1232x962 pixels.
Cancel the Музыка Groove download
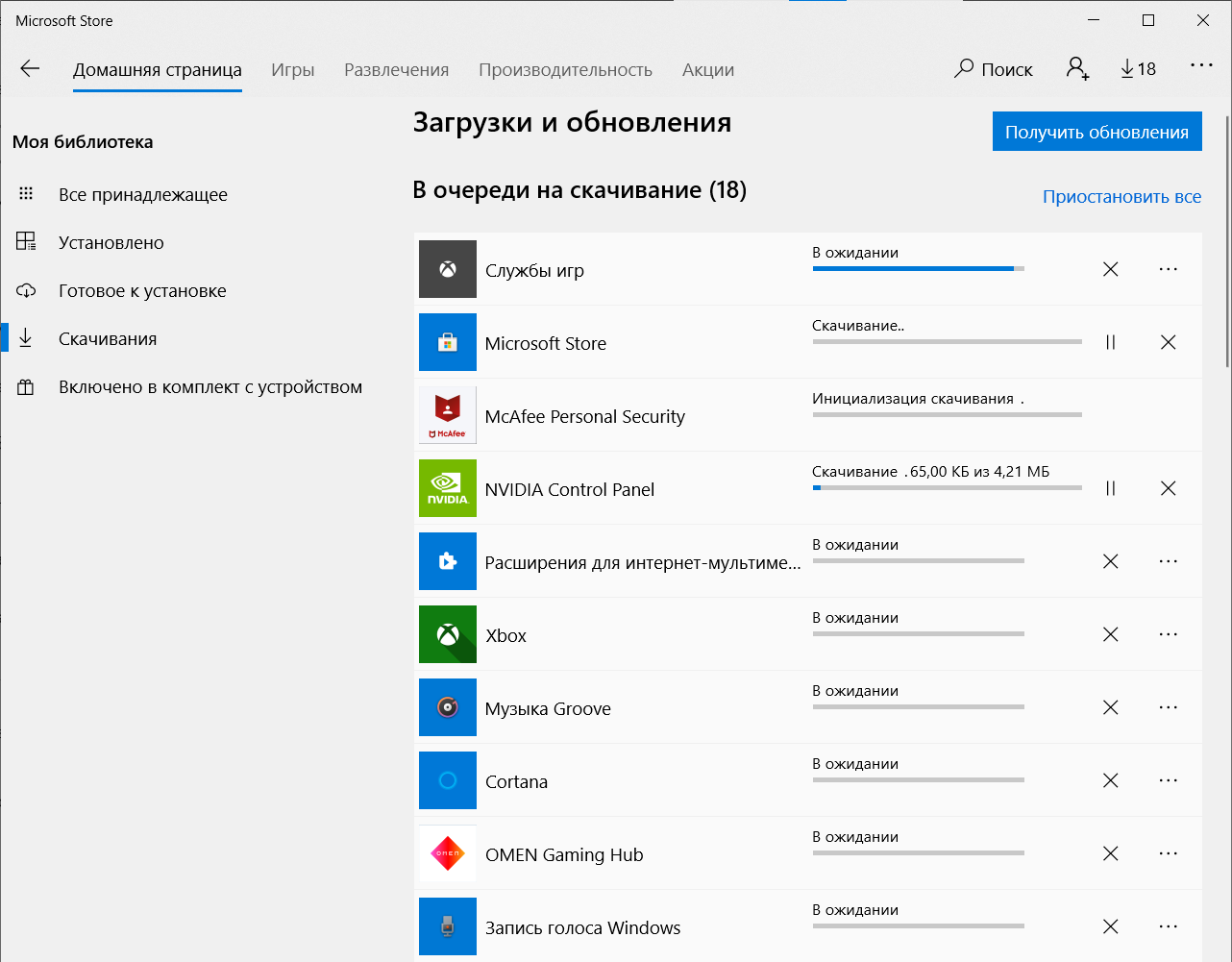1111,707
